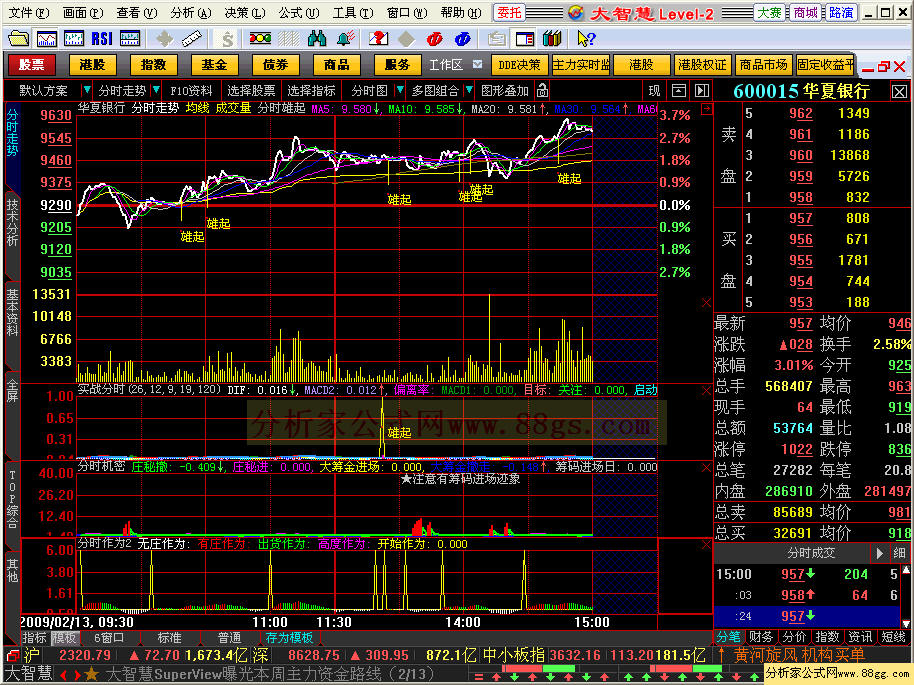This screenshot has height=685, width=914.
Task: Open the 文件 menu
Action: pyautogui.click(x=29, y=12)
